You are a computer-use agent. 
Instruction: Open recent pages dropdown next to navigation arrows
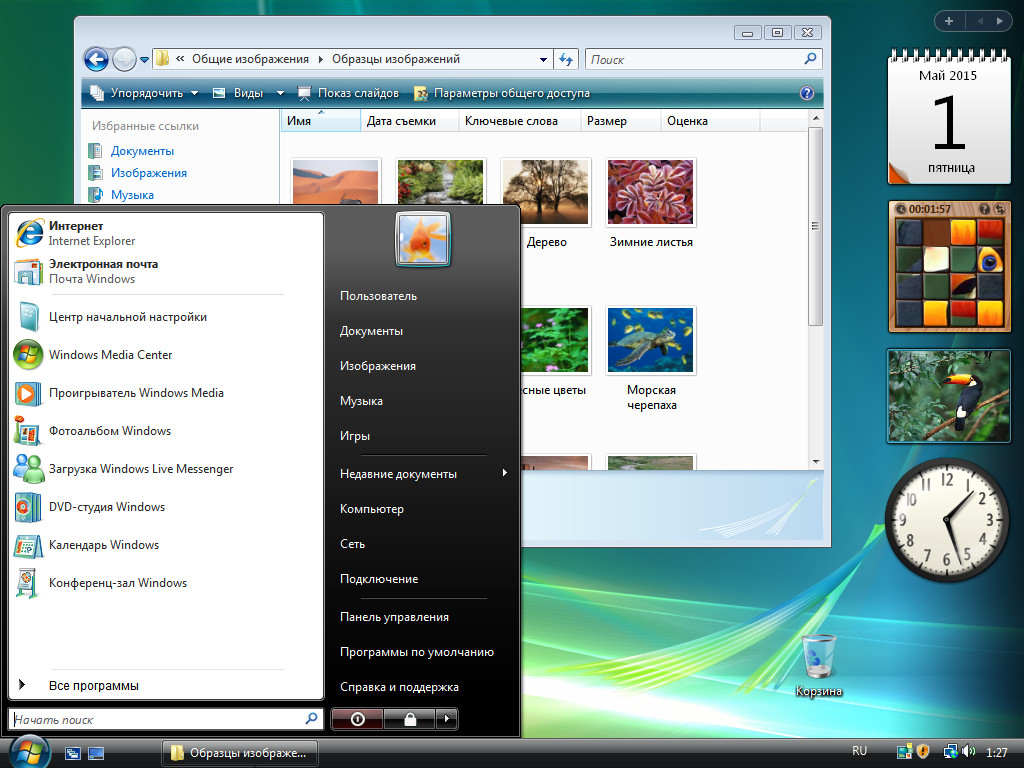144,59
